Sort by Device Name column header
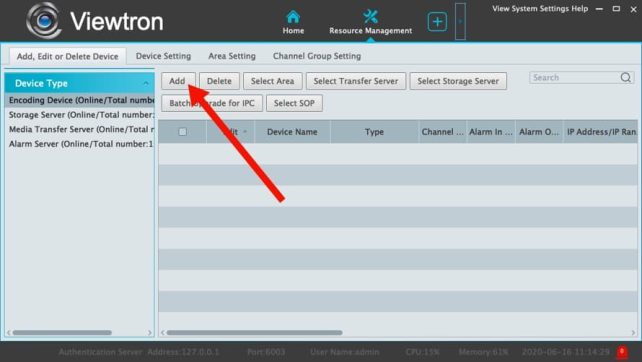 292,132
